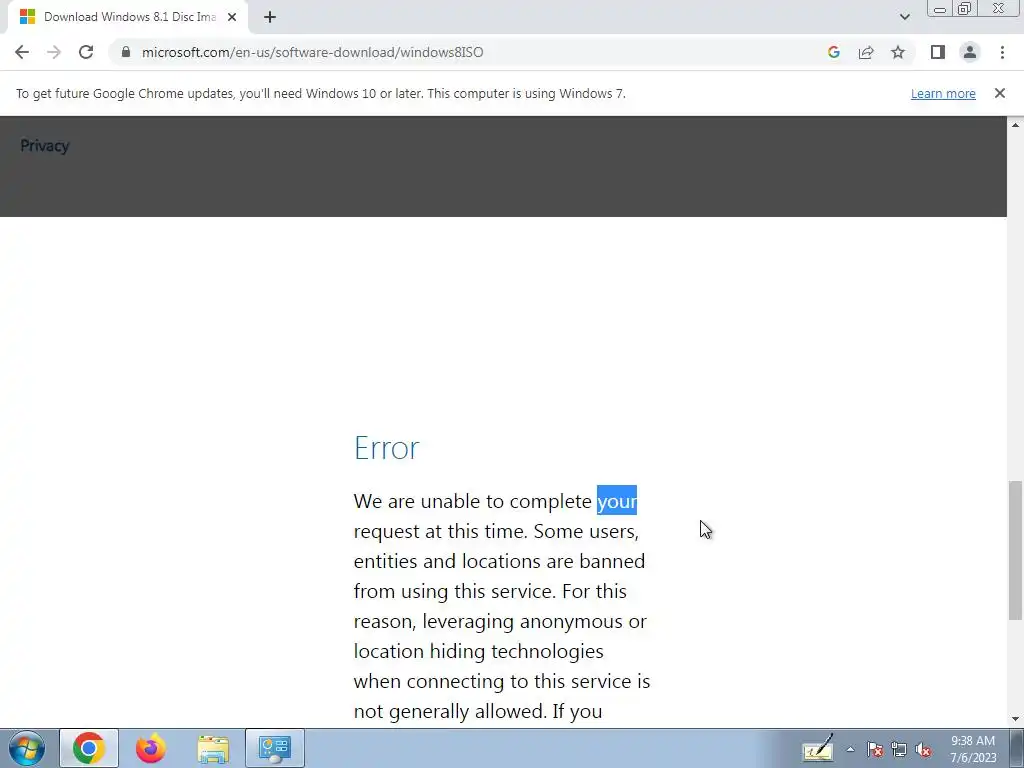Open the Control Panel taskbar item
The height and width of the screenshot is (768, 1024).
275,748
